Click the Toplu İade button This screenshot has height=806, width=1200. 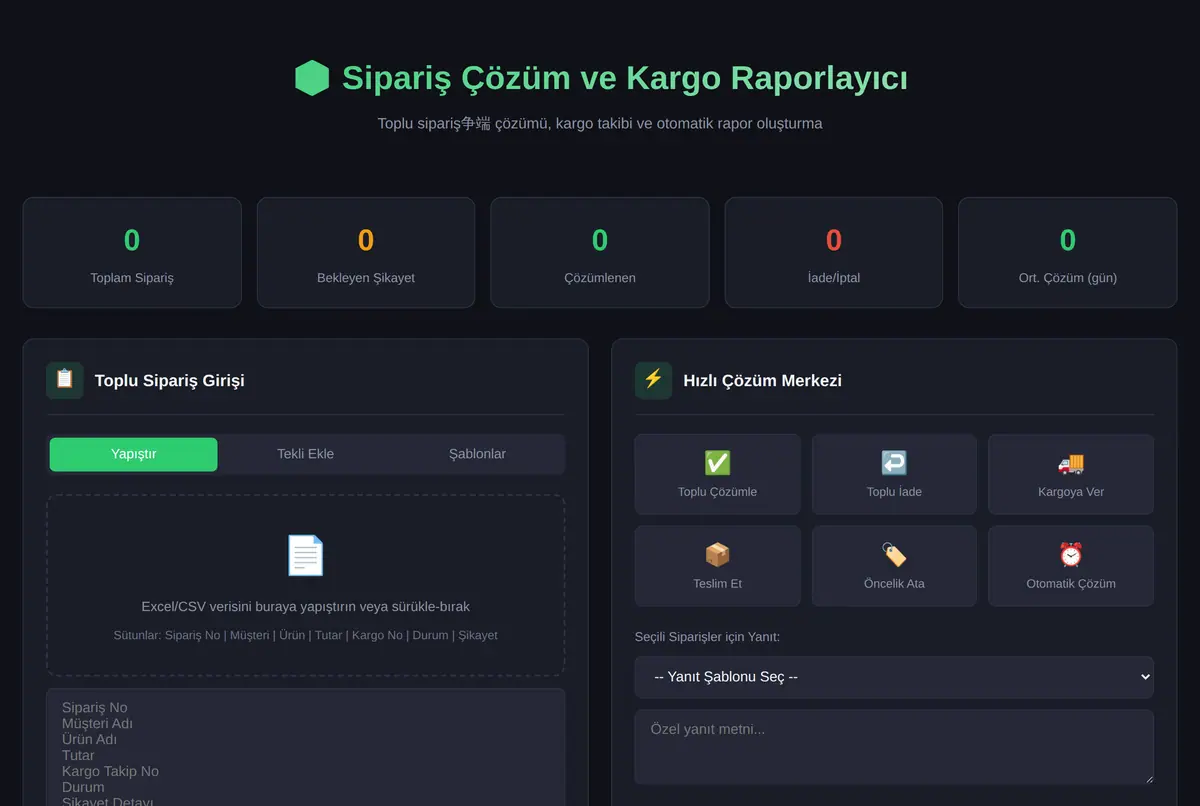[x=894, y=474]
